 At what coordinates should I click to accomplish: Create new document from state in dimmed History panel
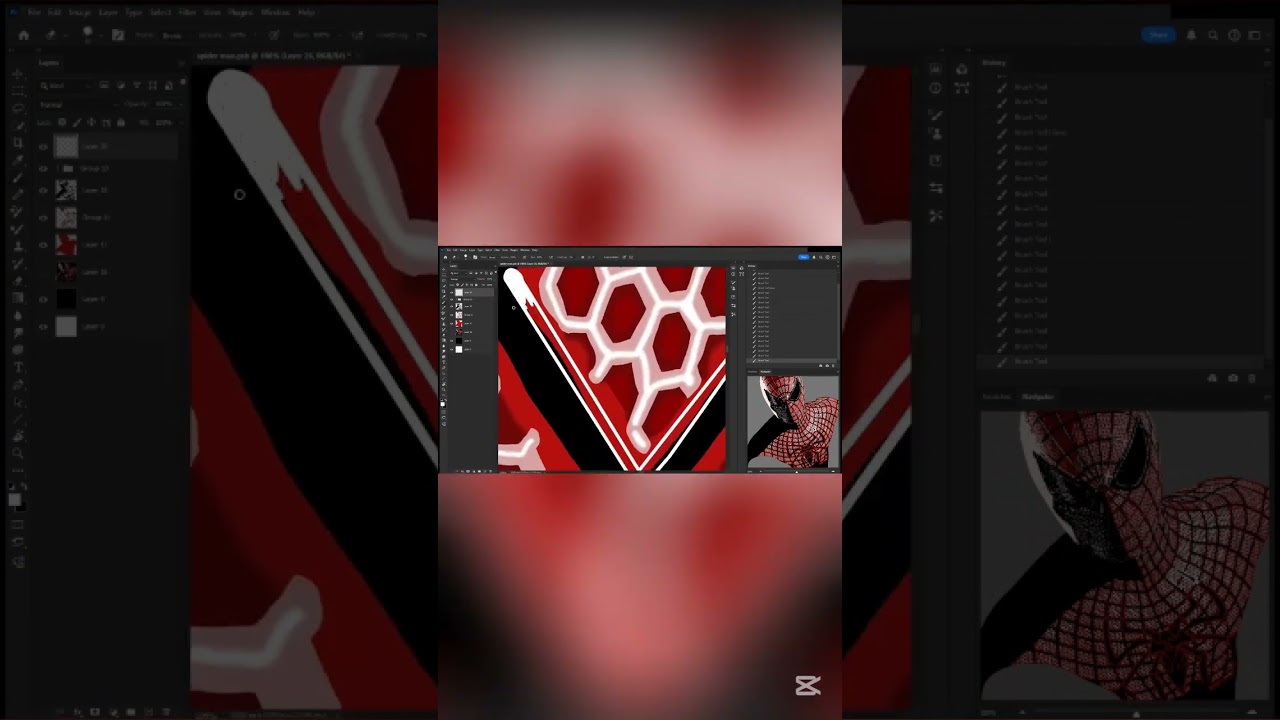click(1212, 378)
